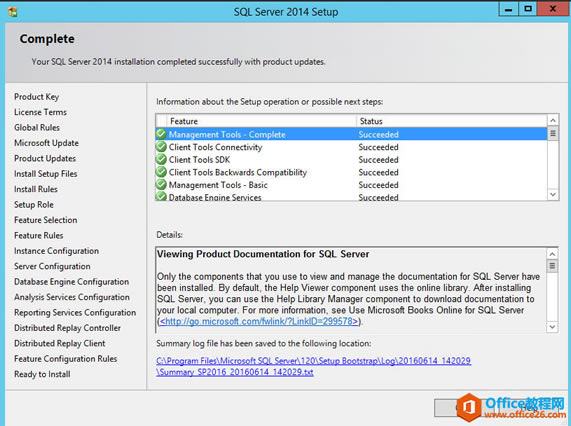Click the Install Rules step
Viewport: 571px width, 426px height.
[36, 189]
